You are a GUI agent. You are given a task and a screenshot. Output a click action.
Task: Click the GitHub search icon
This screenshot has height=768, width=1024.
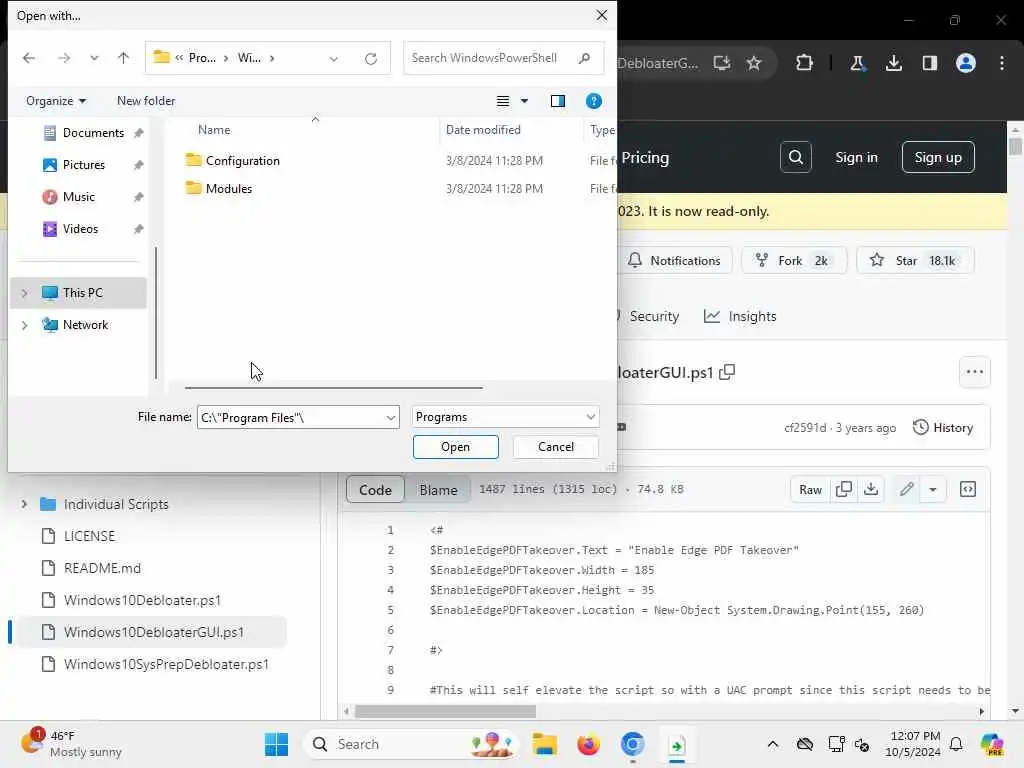tap(795, 157)
